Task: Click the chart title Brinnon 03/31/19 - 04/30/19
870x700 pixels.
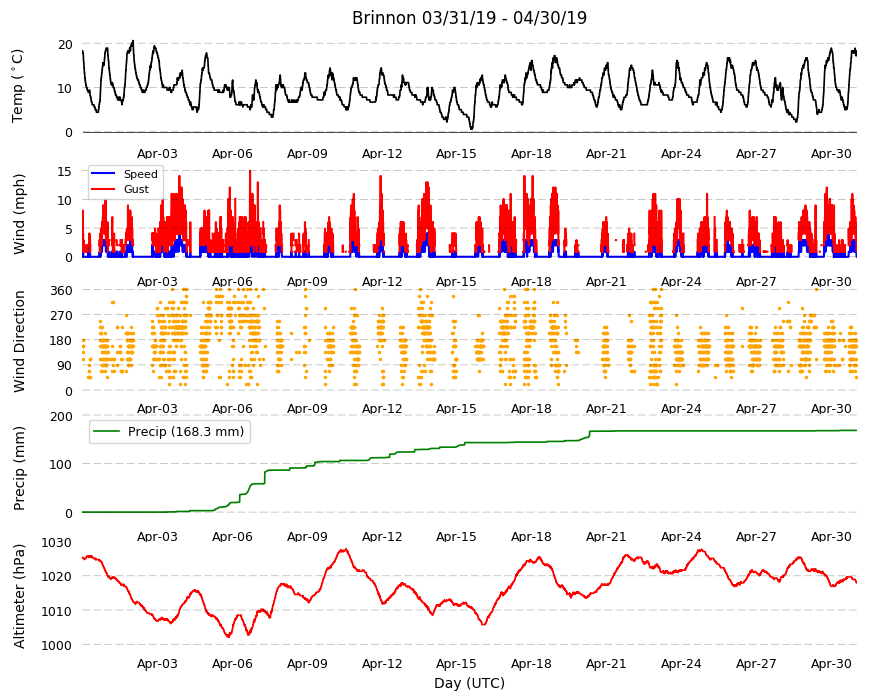Action: (469, 18)
